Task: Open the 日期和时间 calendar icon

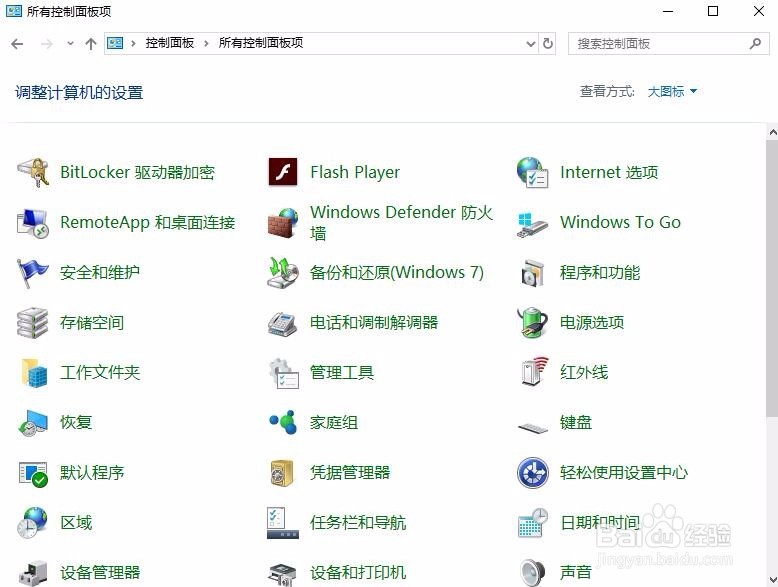Action: tap(532, 523)
